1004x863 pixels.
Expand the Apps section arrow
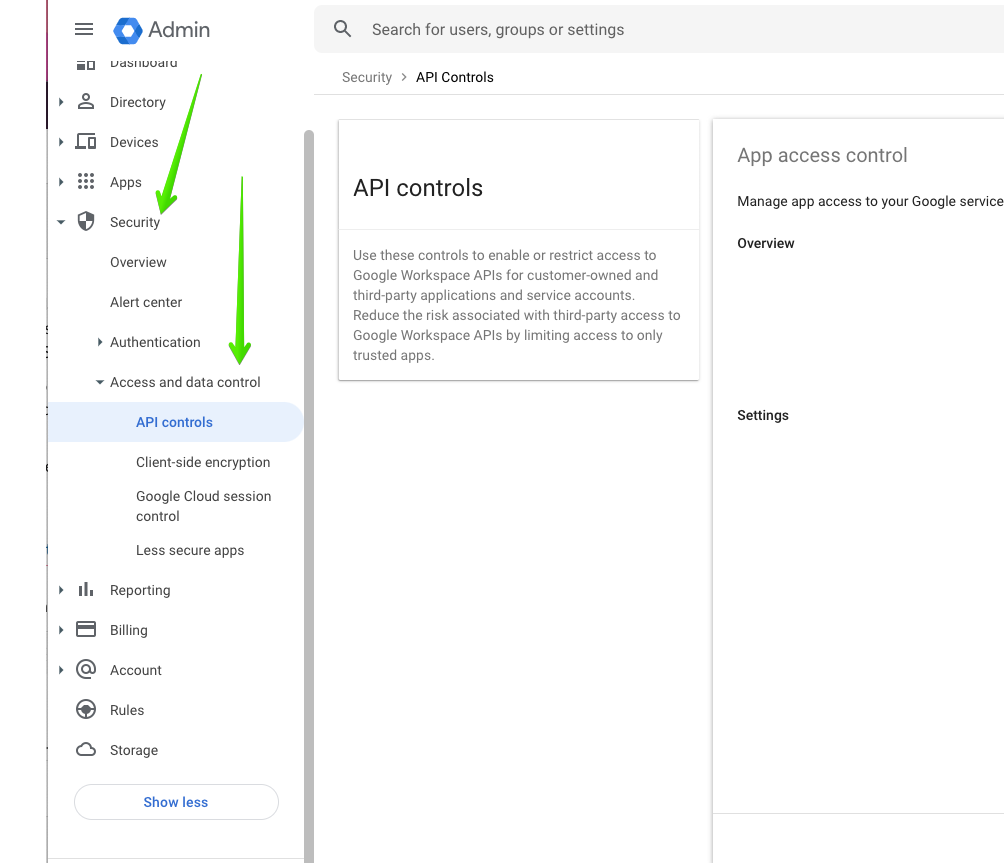(x=61, y=182)
